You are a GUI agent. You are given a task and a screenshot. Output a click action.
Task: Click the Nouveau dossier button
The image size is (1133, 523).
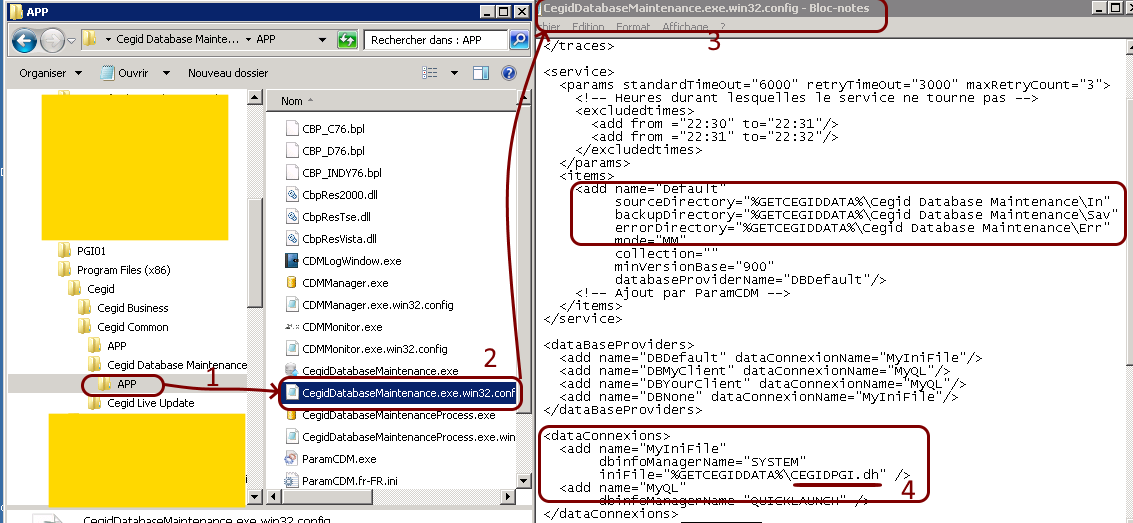pyautogui.click(x=228, y=73)
